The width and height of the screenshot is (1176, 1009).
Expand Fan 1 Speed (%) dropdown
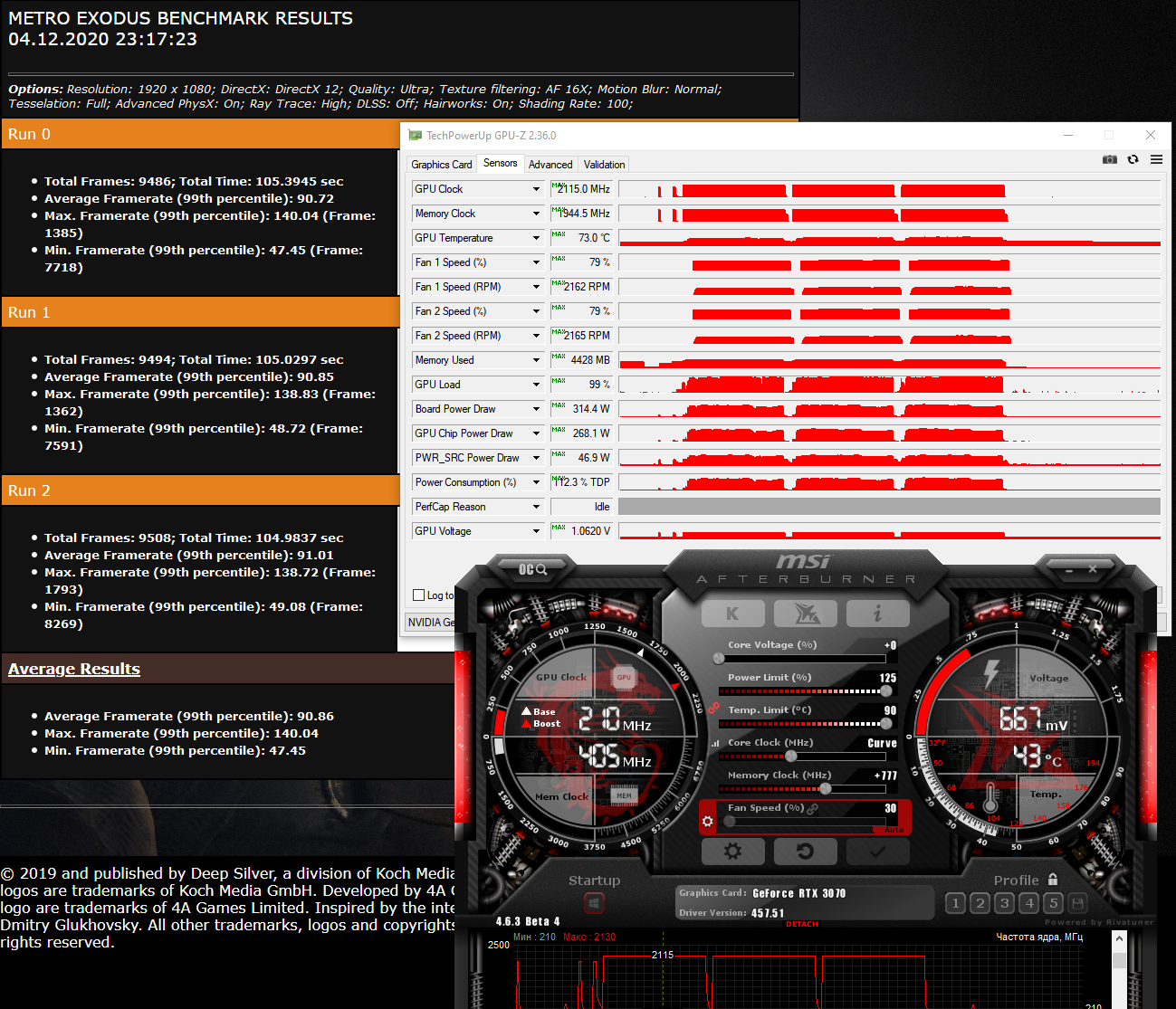pos(536,262)
